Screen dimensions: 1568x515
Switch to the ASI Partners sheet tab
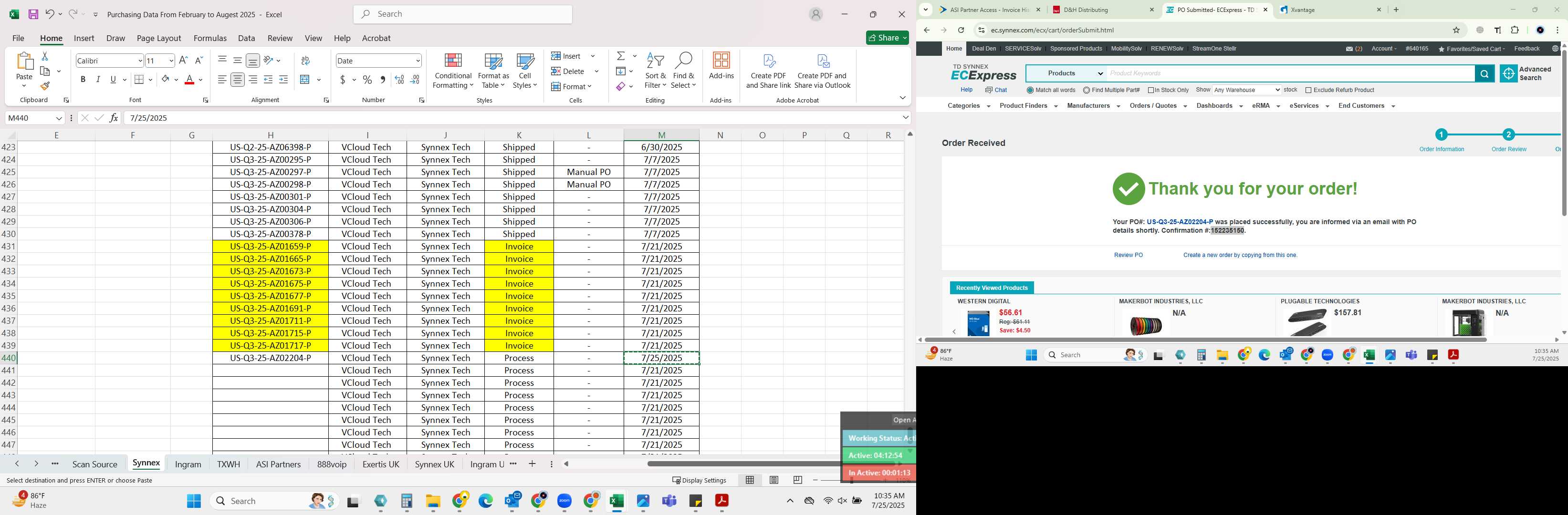pos(278,464)
